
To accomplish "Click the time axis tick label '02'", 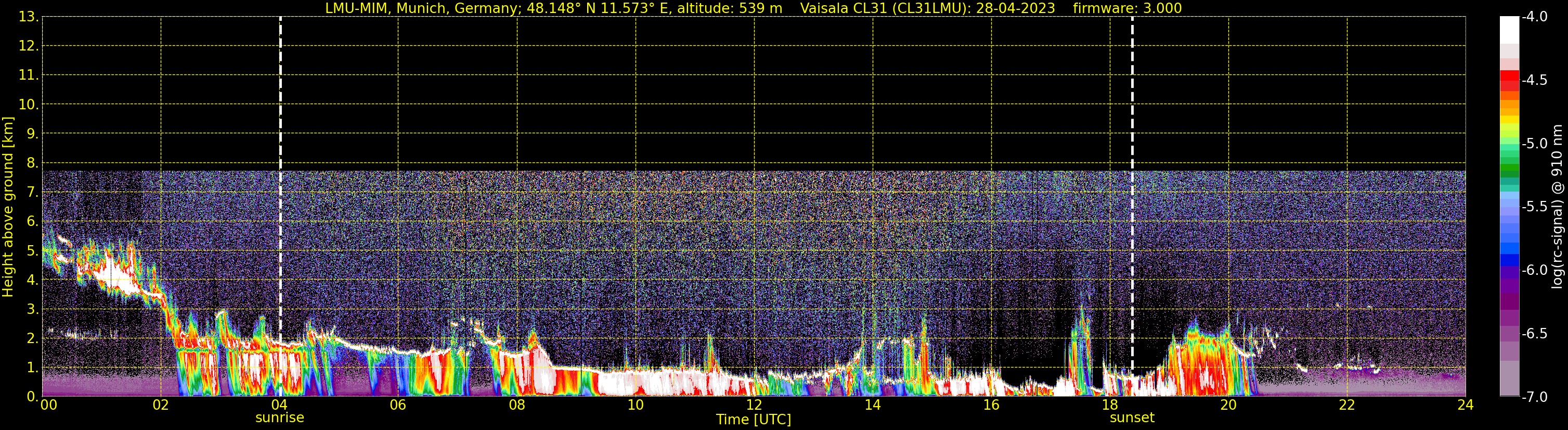I will click(x=161, y=405).
